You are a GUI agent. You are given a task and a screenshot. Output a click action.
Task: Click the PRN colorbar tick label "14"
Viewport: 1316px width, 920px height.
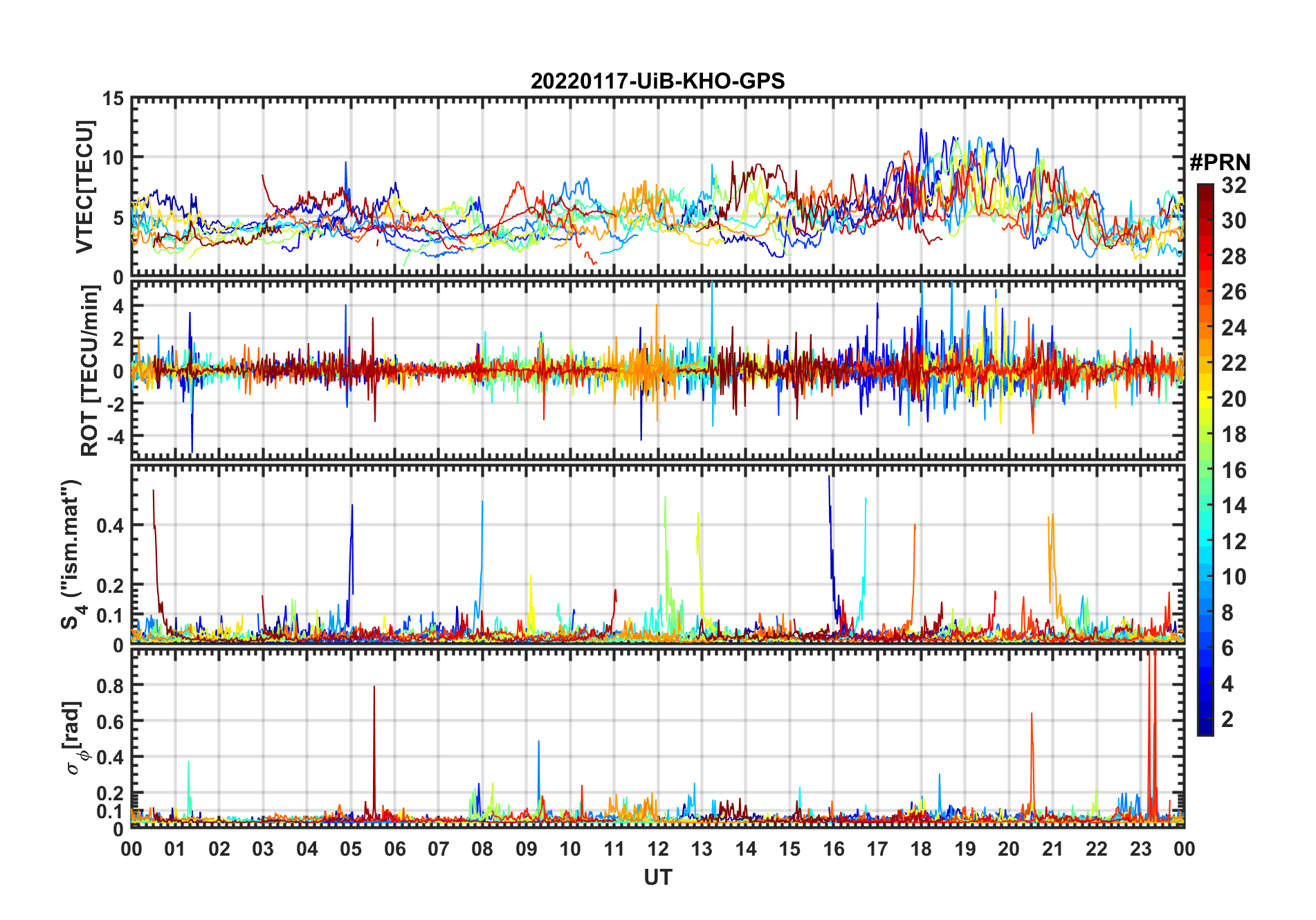[1234, 506]
